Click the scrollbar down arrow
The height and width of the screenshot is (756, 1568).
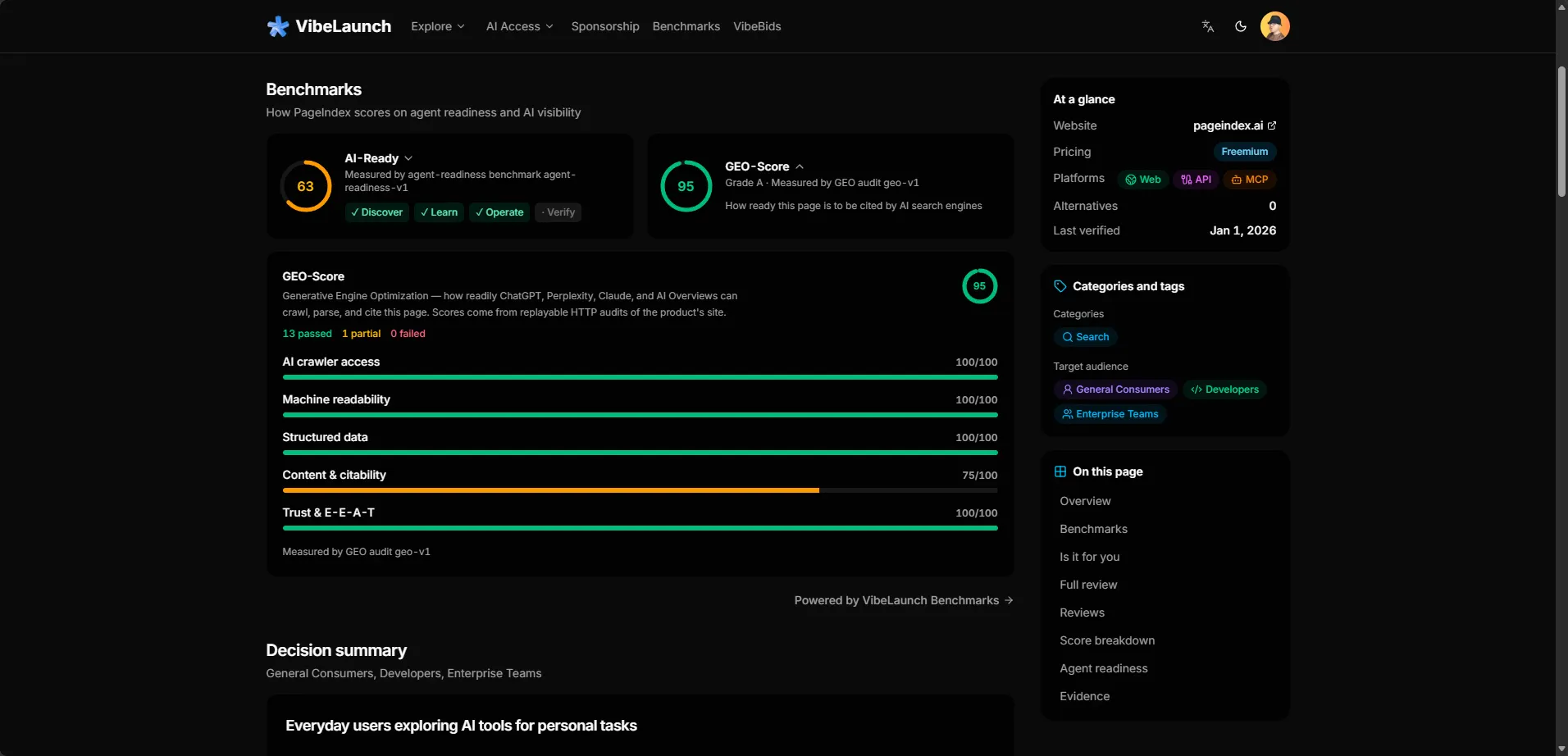pos(1561,749)
